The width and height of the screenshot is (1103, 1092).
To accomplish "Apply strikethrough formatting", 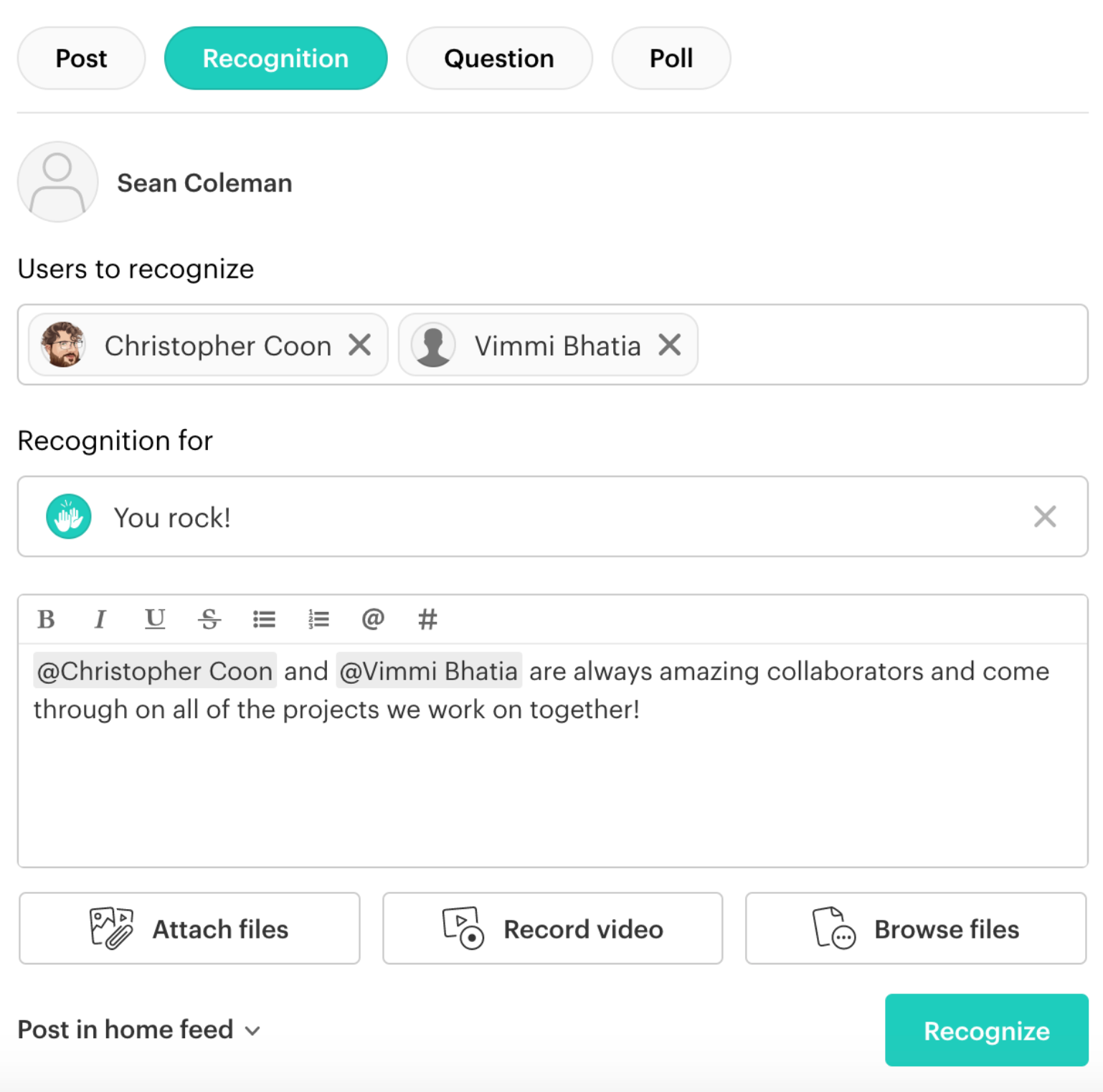I will (209, 619).
